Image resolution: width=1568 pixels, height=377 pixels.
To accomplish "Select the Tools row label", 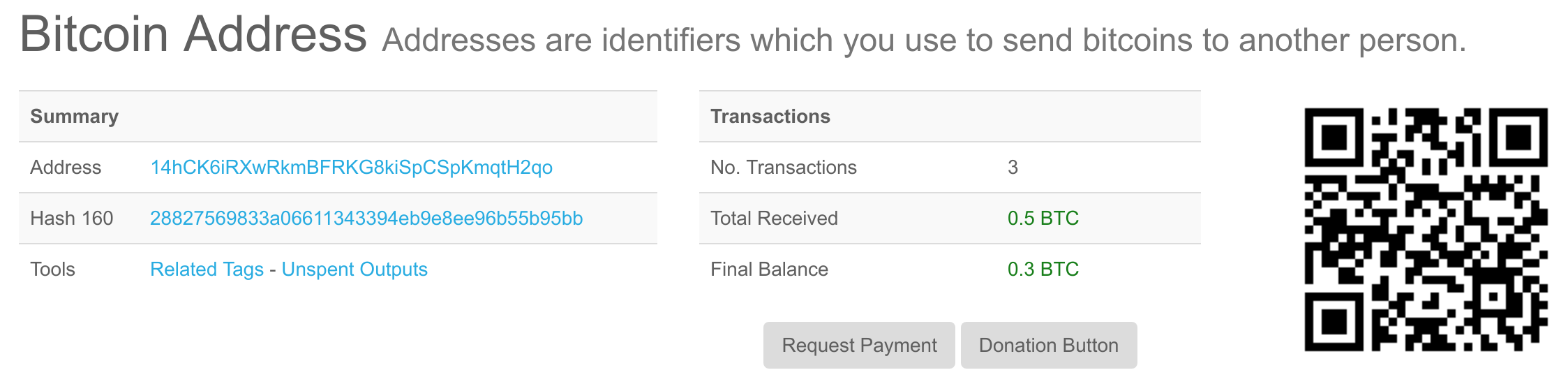I will coord(52,269).
